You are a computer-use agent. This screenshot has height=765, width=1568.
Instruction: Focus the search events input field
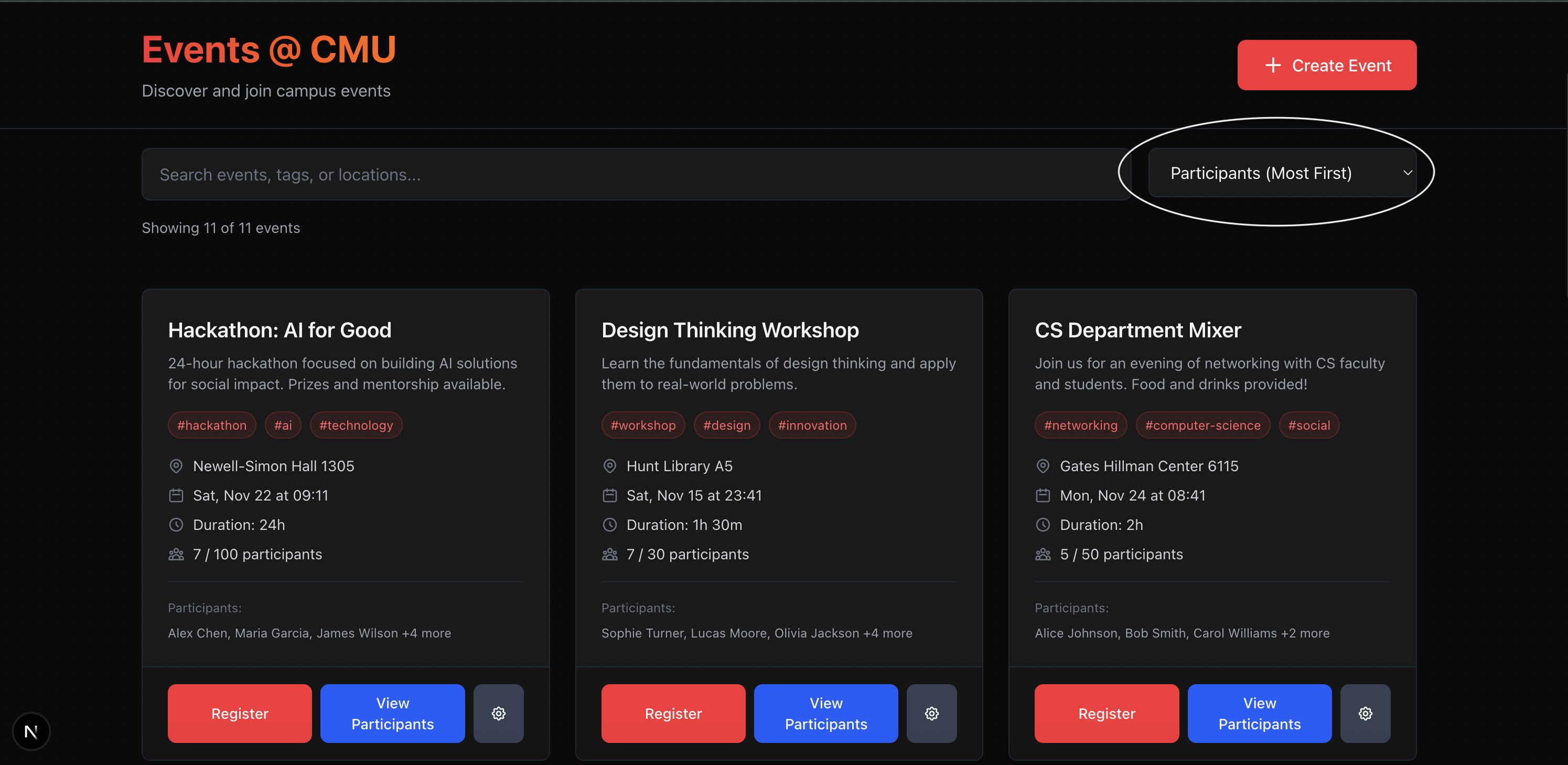[636, 175]
